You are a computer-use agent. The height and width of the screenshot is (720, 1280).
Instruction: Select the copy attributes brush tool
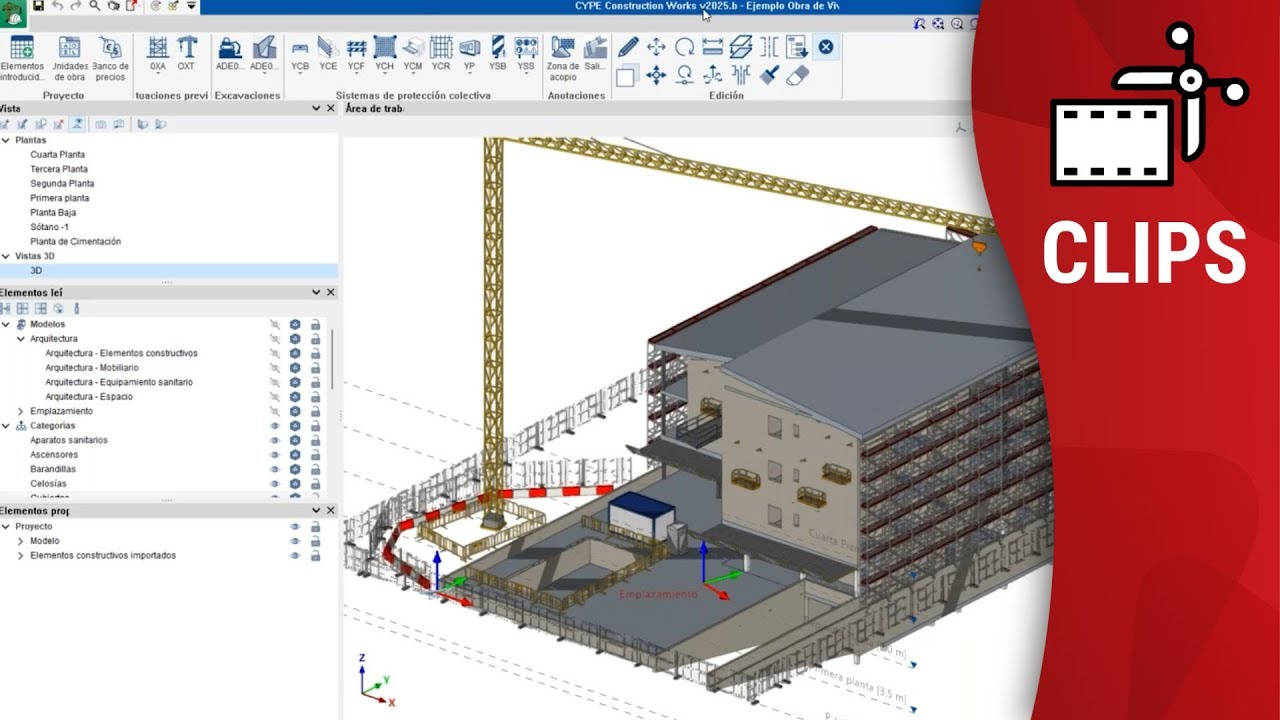pyautogui.click(x=769, y=74)
